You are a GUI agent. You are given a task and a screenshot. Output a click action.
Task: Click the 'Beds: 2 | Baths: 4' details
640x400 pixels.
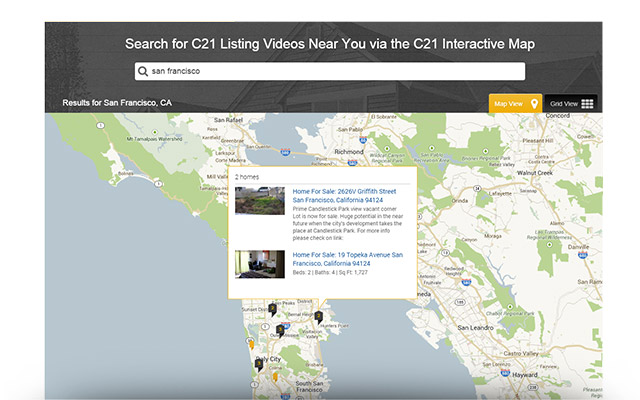[330, 272]
